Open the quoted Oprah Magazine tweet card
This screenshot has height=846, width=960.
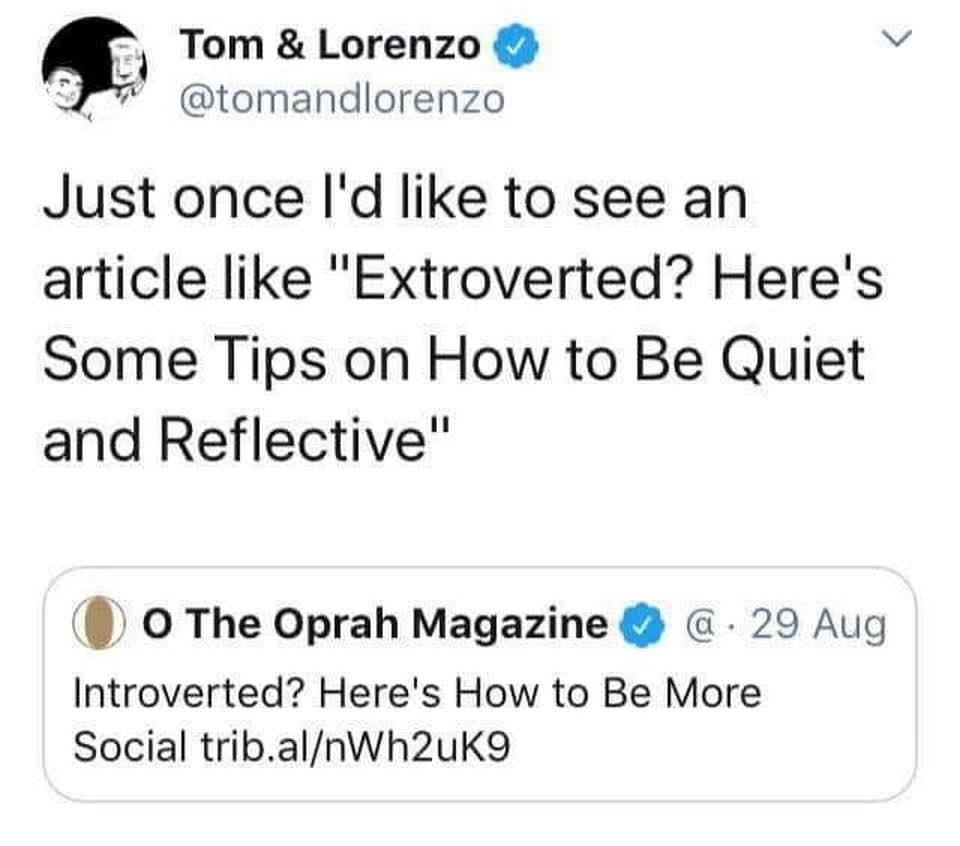[x=479, y=684]
